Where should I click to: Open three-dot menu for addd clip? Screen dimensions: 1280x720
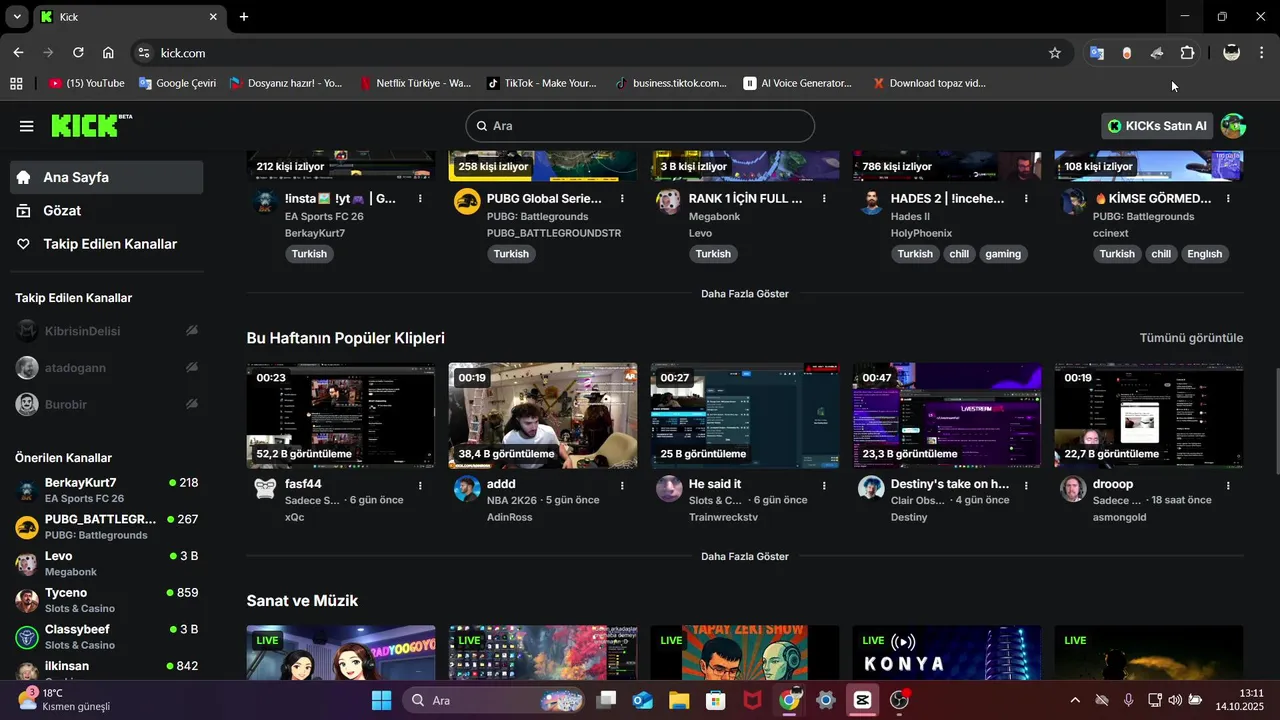coord(622,485)
